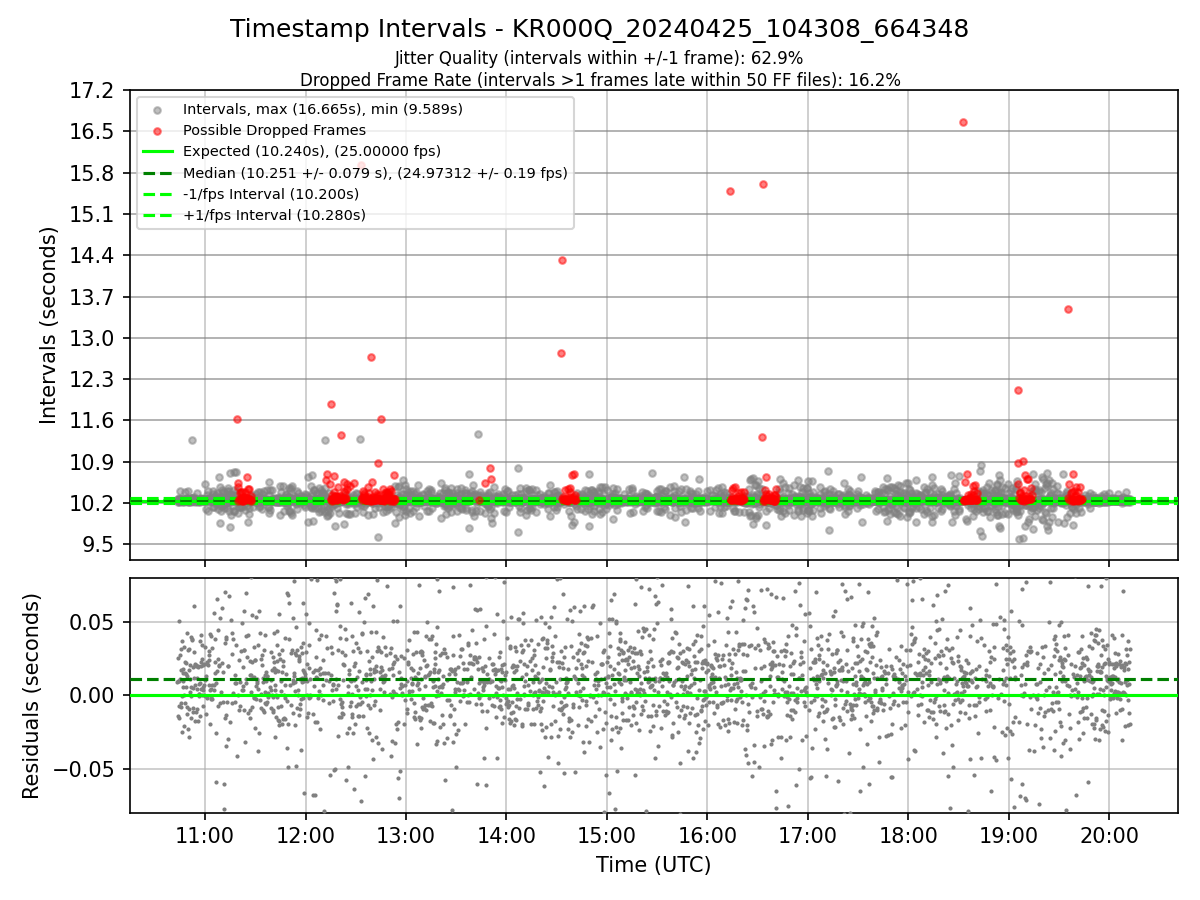Click the 19:00 time tick label
This screenshot has height=900, width=1200.
1008,838
